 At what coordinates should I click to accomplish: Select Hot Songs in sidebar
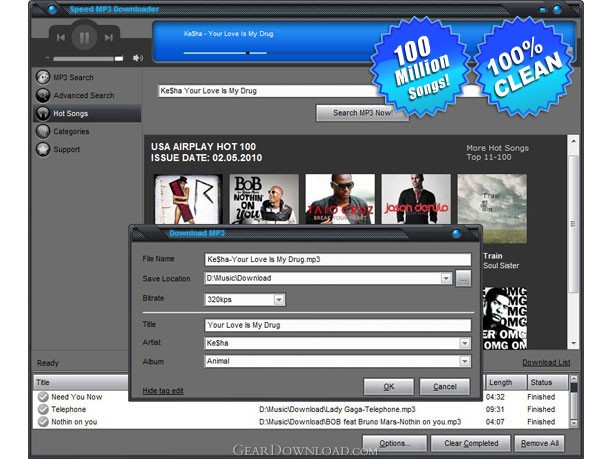[87, 114]
